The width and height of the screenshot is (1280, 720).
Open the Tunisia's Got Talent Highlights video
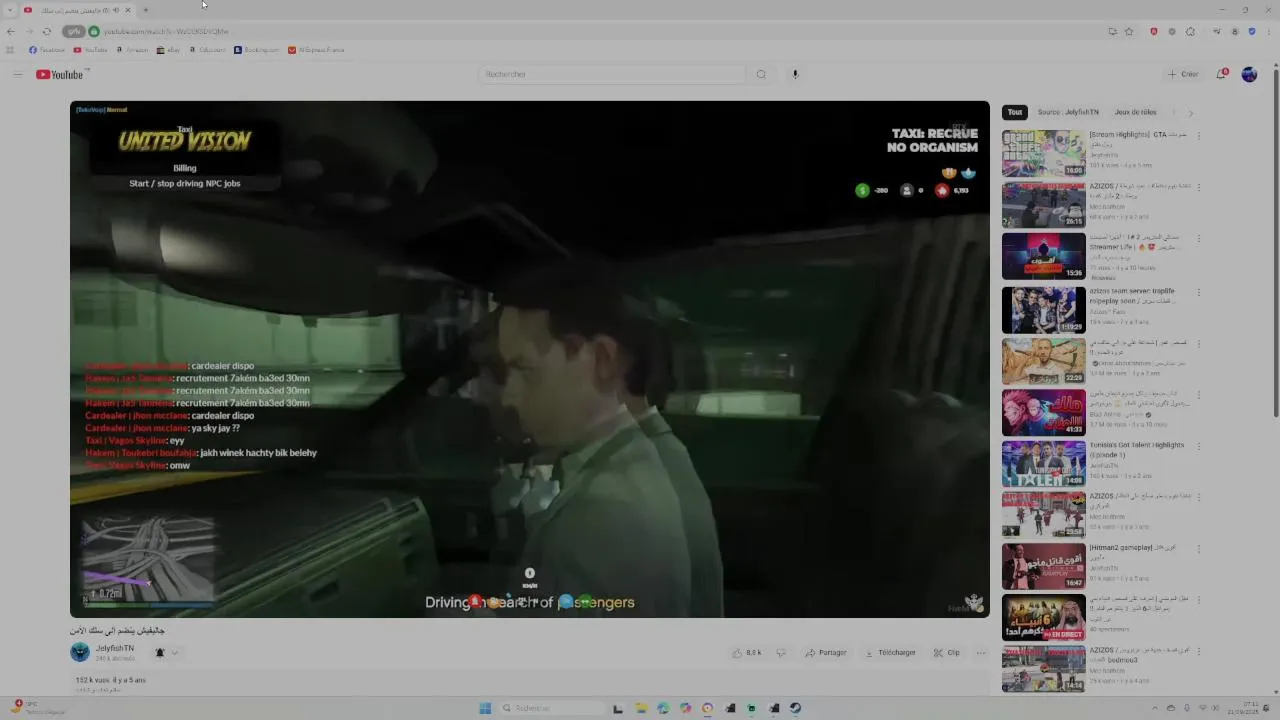[1043, 463]
